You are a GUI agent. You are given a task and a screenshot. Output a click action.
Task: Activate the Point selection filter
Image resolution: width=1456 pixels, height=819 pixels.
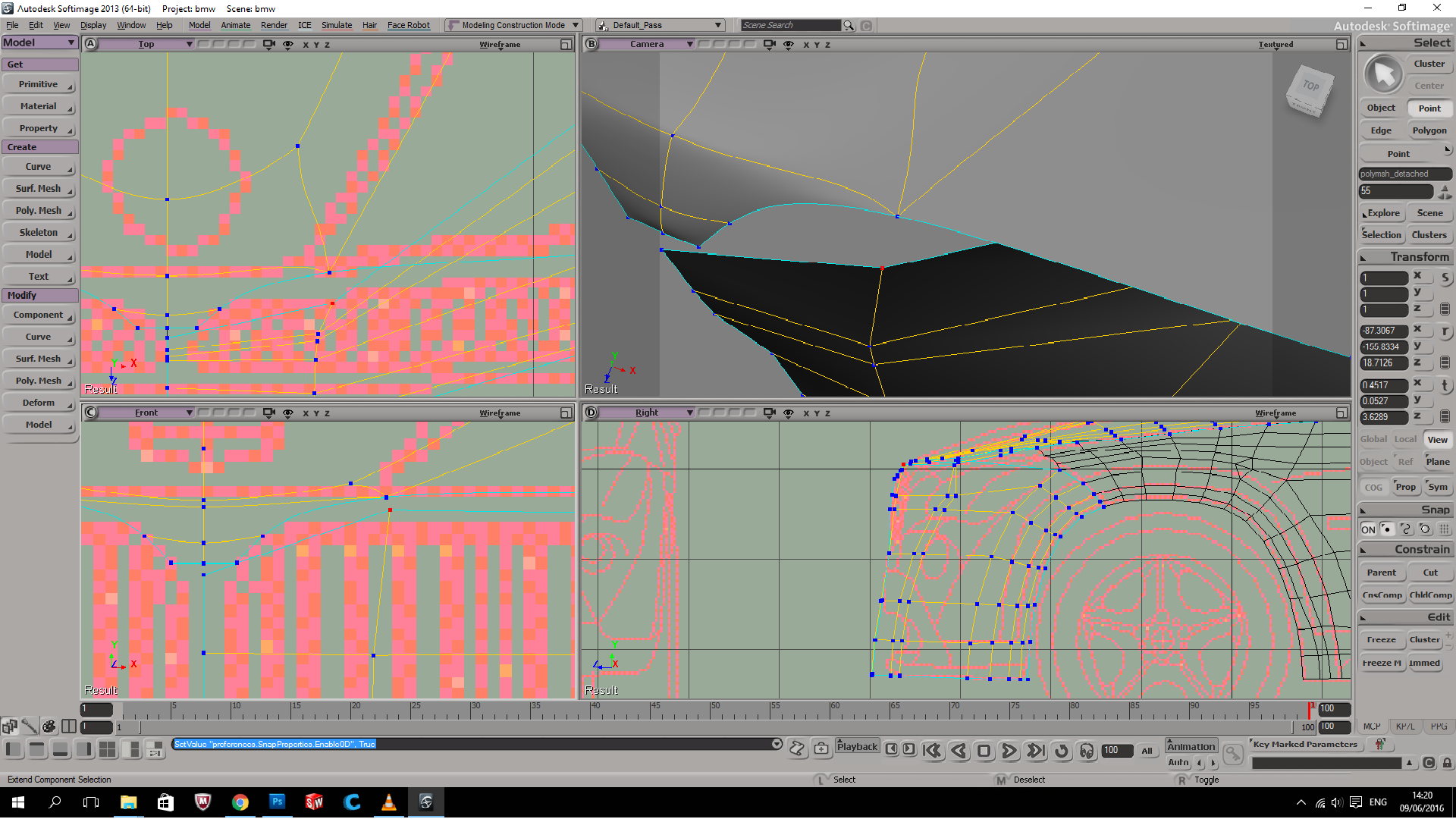pyautogui.click(x=1429, y=108)
